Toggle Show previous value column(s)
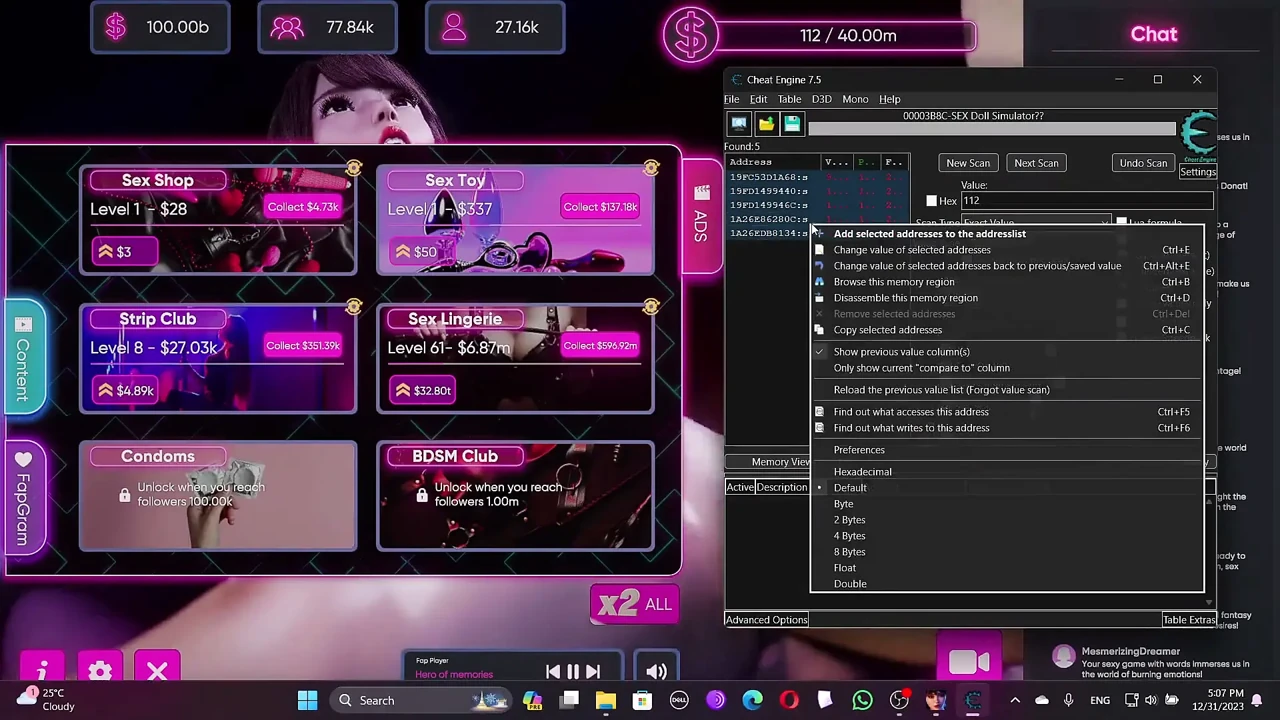The image size is (1280, 720). point(902,352)
